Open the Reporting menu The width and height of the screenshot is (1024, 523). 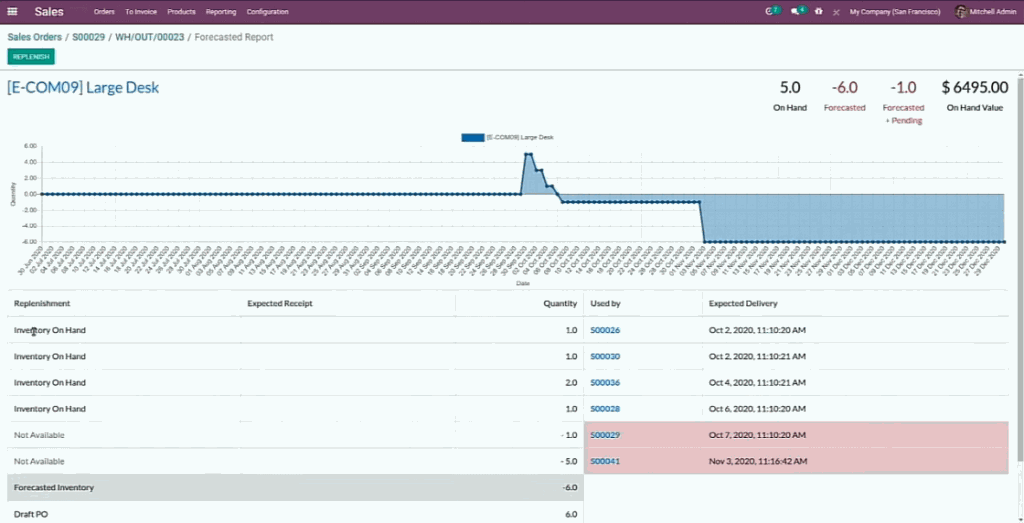[x=221, y=12]
